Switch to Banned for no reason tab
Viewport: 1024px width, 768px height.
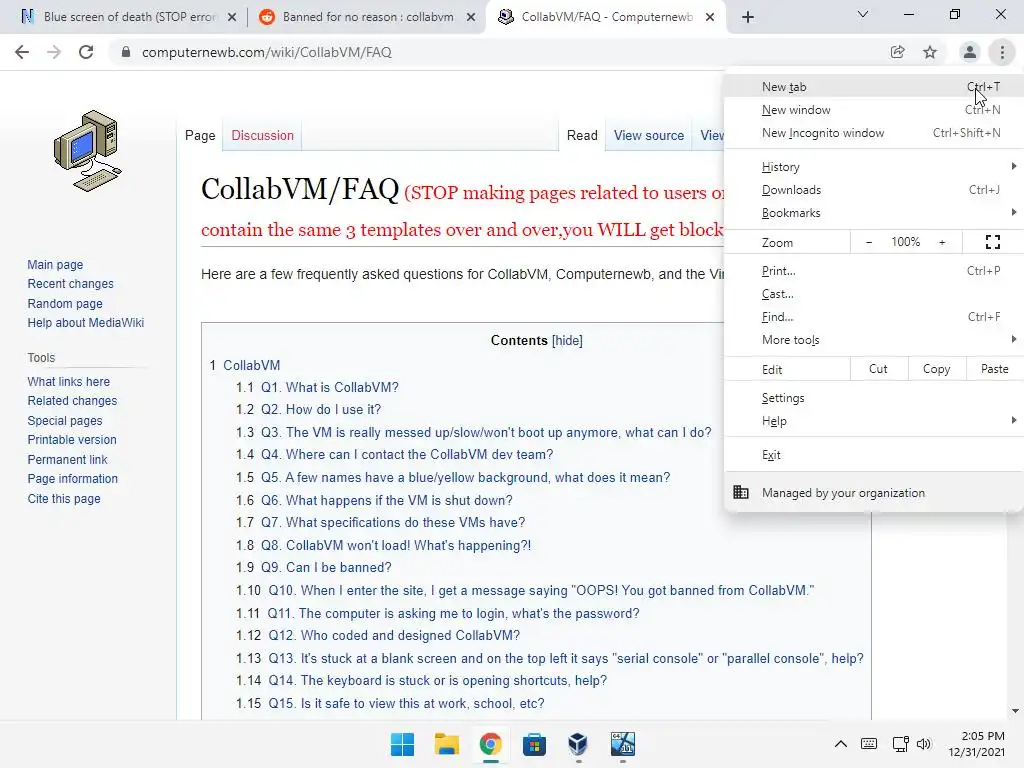point(368,17)
